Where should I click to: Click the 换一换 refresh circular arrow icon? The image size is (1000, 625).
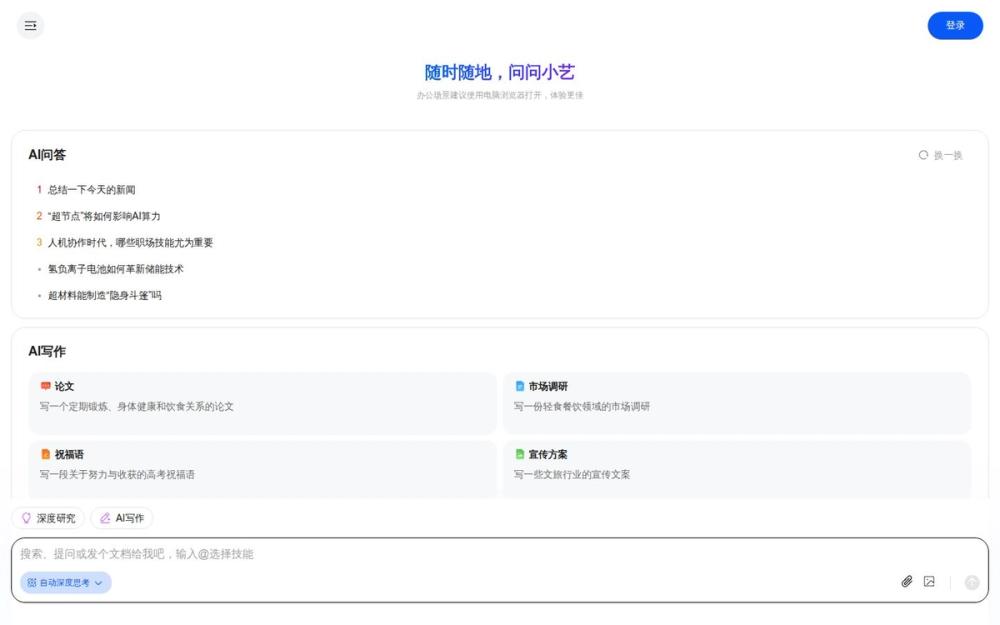[923, 155]
